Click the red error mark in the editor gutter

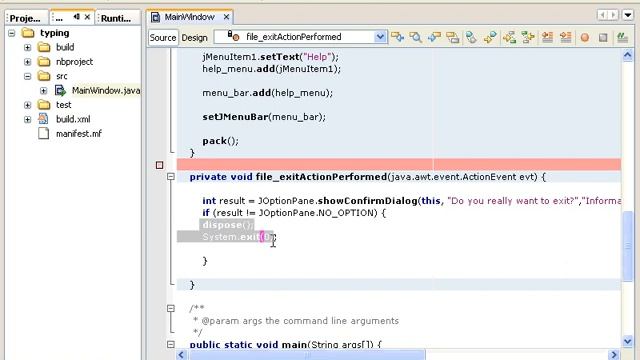[x=160, y=165]
